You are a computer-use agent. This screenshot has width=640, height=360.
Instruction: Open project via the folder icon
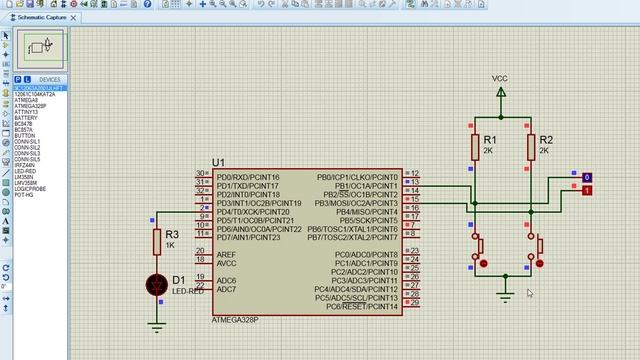pos(20,4)
